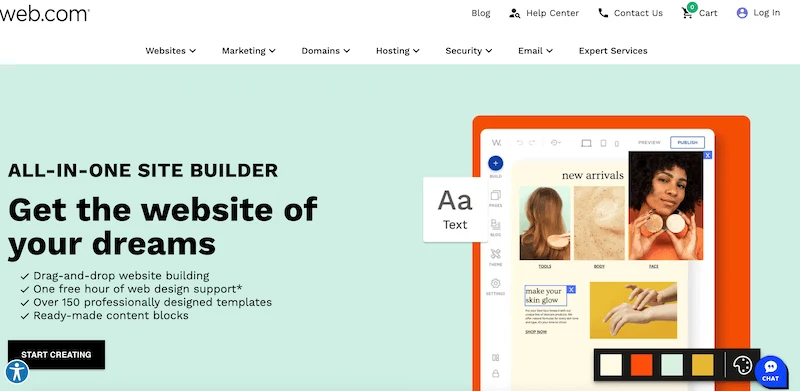
Task: Click the lock icon at sidebar bottom
Action: pos(495,374)
